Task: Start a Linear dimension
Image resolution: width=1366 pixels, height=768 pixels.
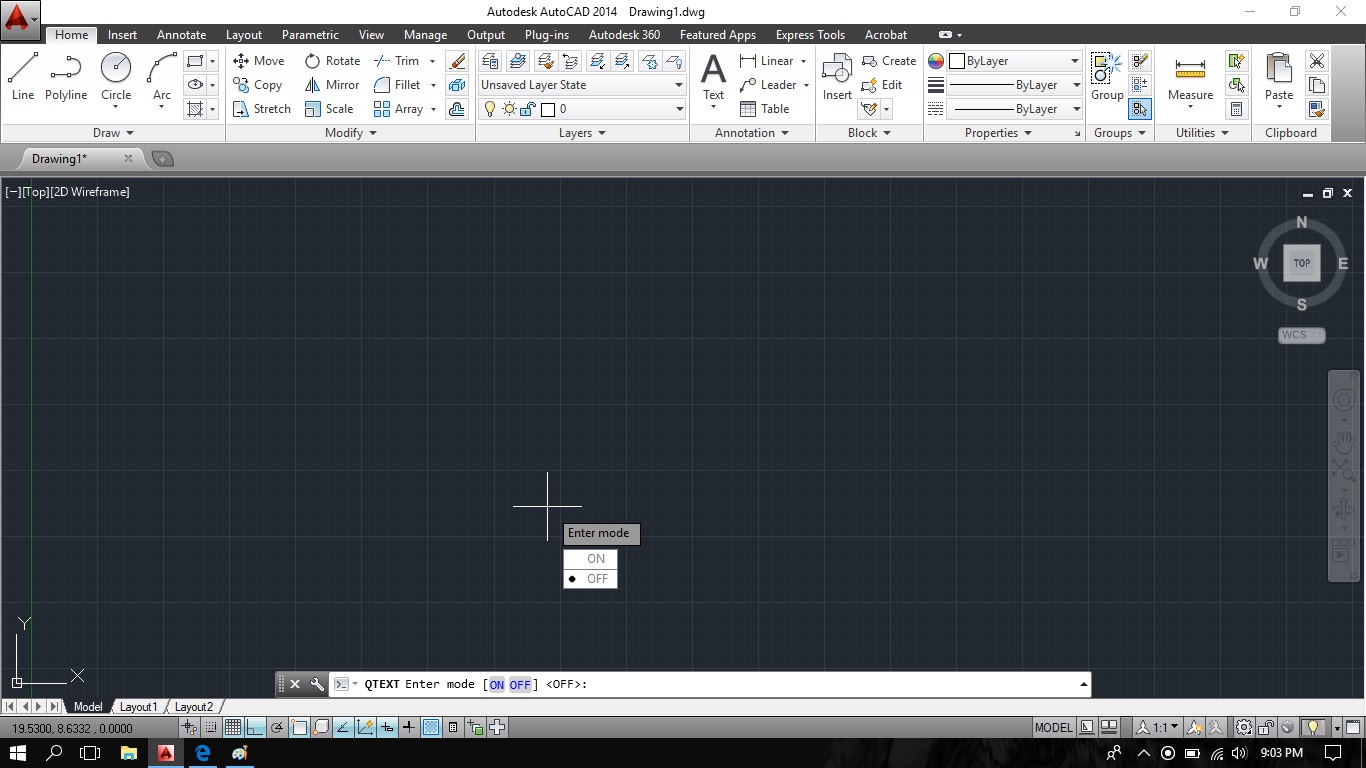Action: 767,61
